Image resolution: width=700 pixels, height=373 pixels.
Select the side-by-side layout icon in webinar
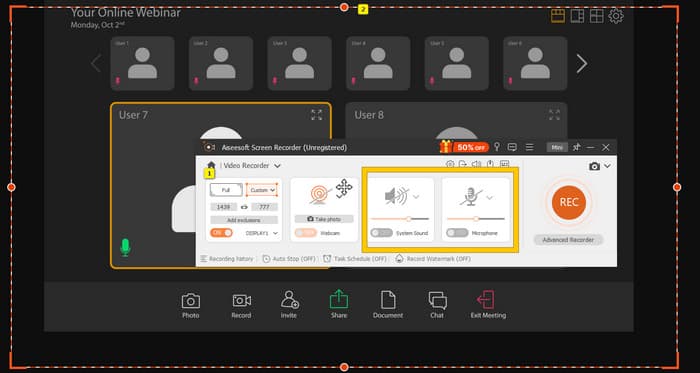click(577, 16)
